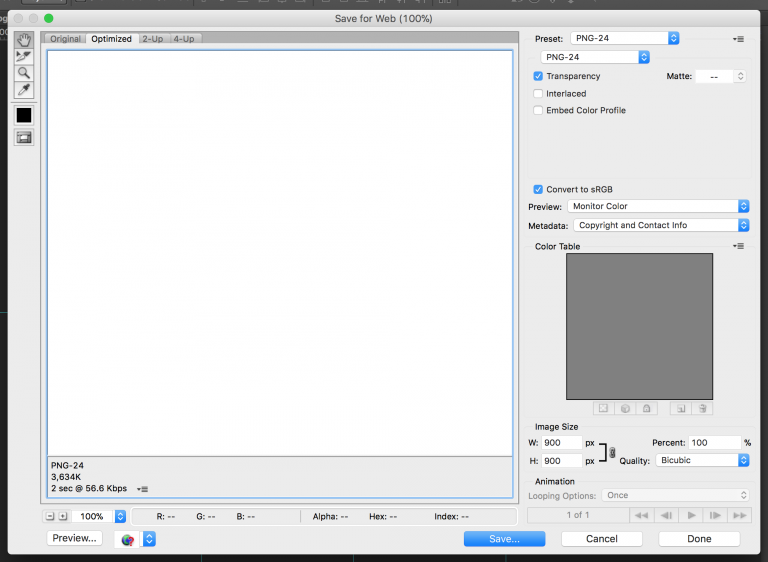Switch to the Optimized tab
Screen dimensions: 768x562
(x=112, y=39)
